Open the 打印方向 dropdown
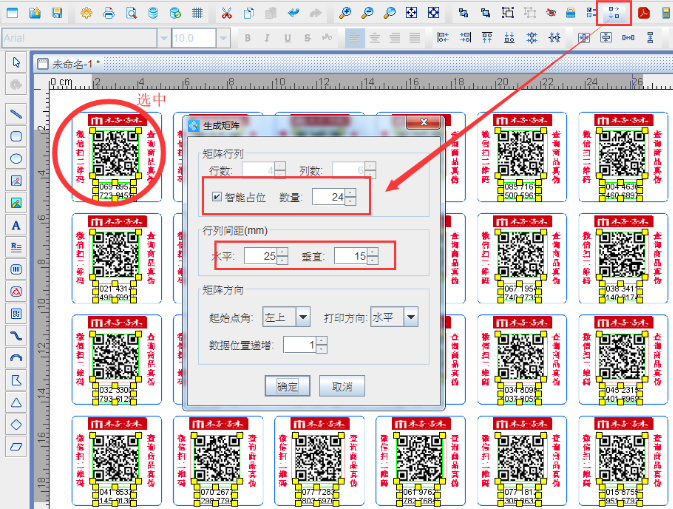 click(x=393, y=317)
